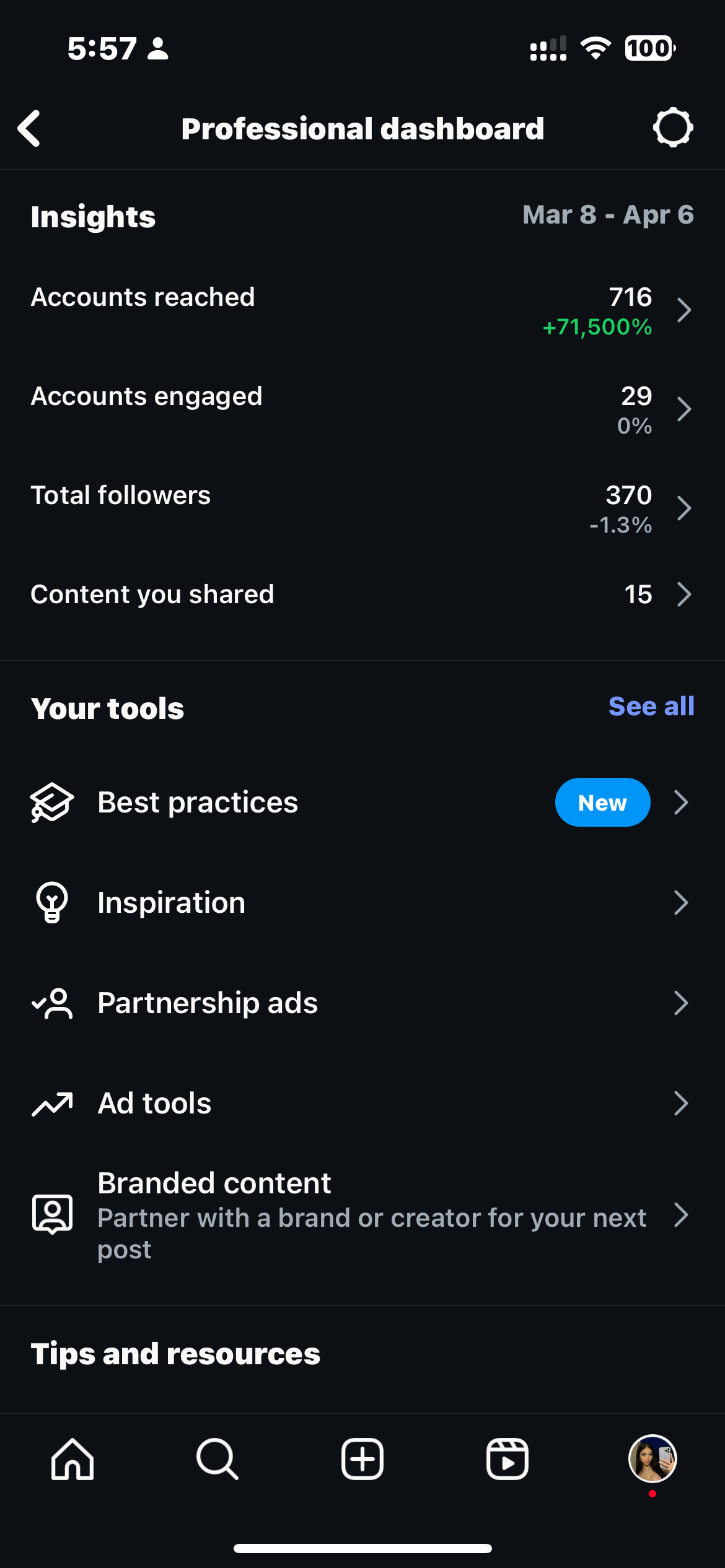Tap the Partnership ads person icon
Image resolution: width=725 pixels, height=1568 pixels.
pyautogui.click(x=52, y=1003)
